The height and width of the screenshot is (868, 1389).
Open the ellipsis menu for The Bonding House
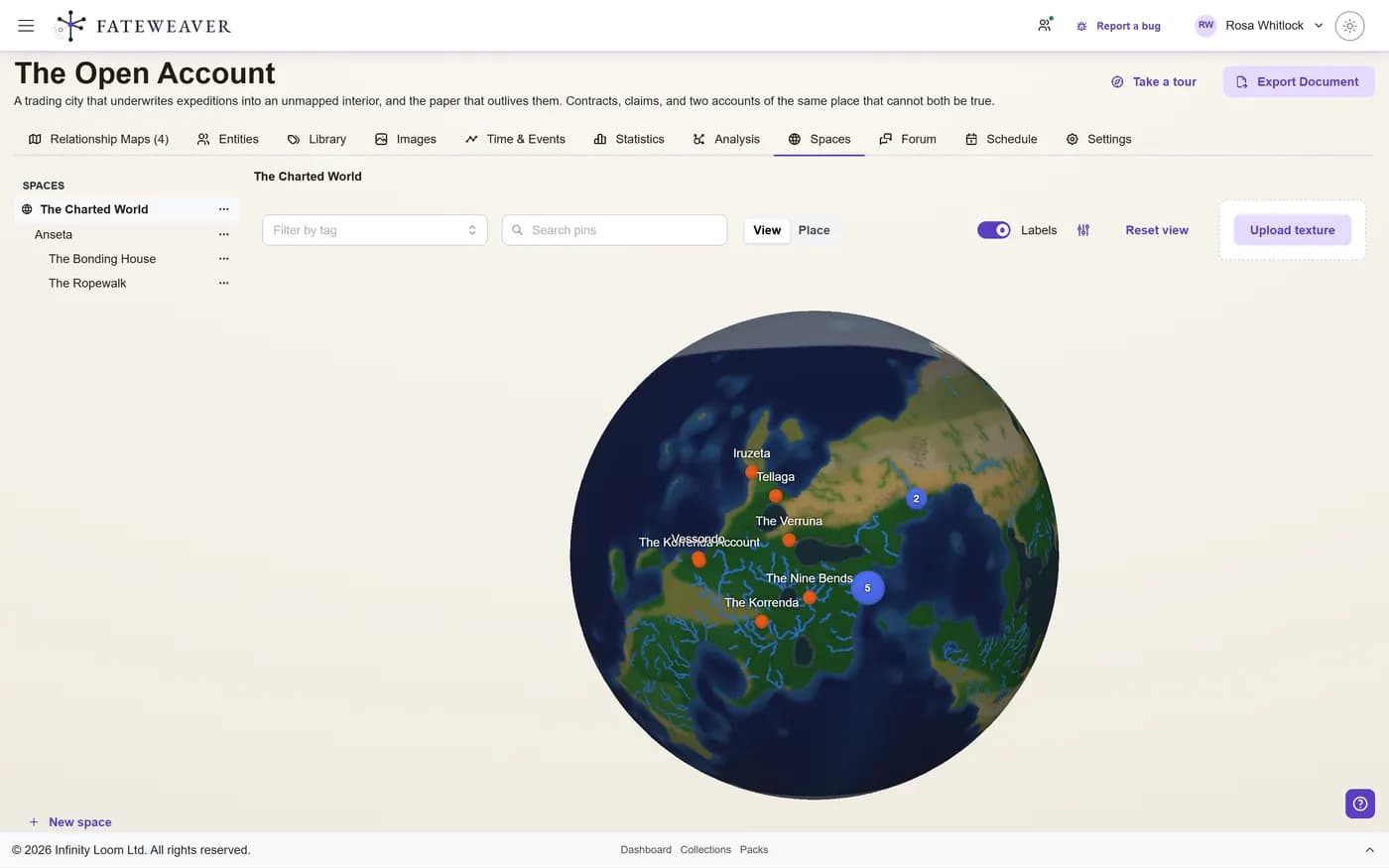[224, 258]
